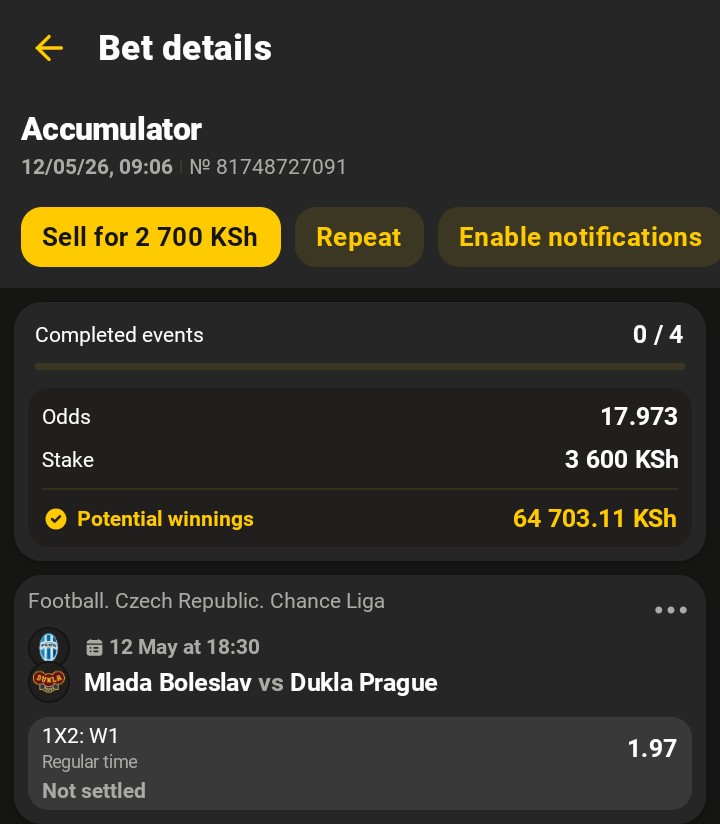Tap the yellow checkmark beside Potential winnings

click(56, 519)
